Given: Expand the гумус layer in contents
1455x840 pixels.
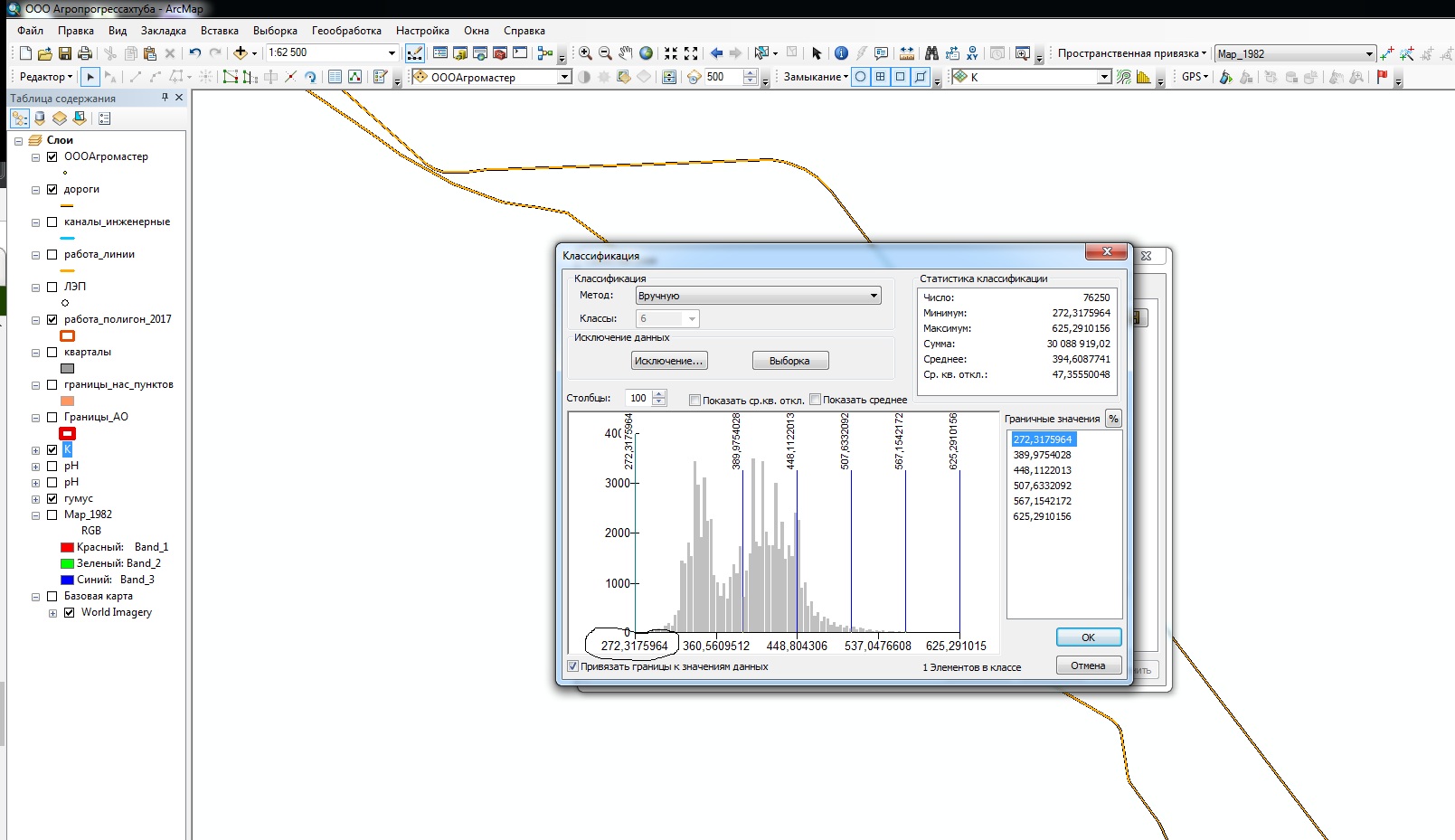Looking at the screenshot, I should click(x=36, y=499).
